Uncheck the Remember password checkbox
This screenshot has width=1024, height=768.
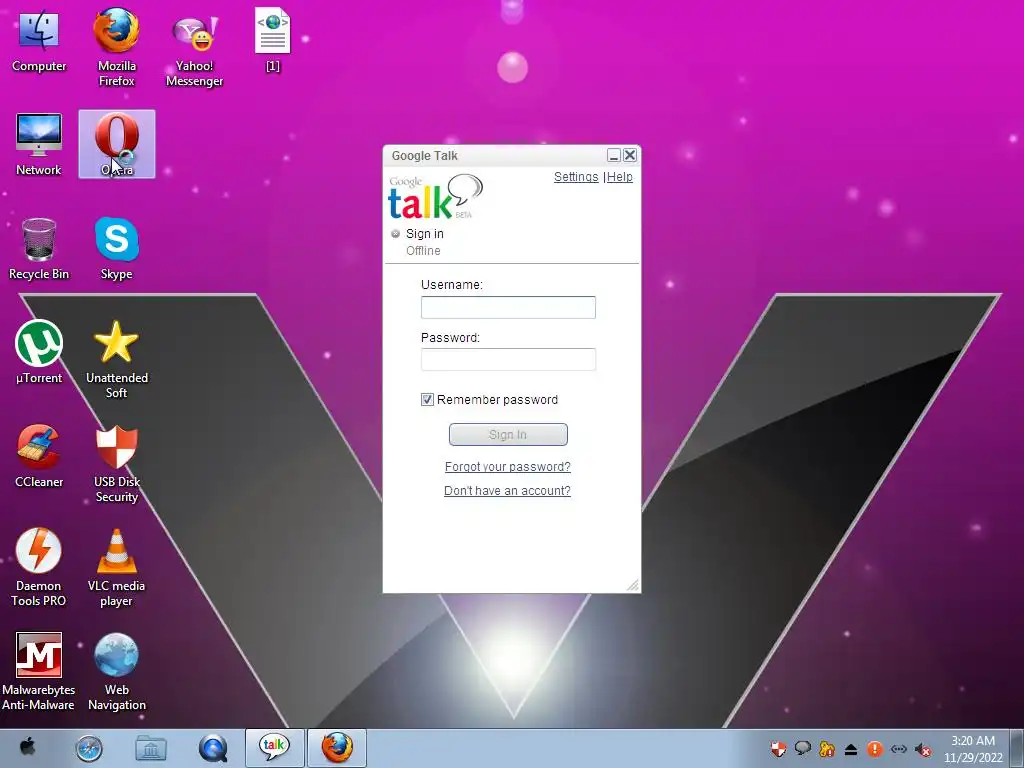(427, 400)
